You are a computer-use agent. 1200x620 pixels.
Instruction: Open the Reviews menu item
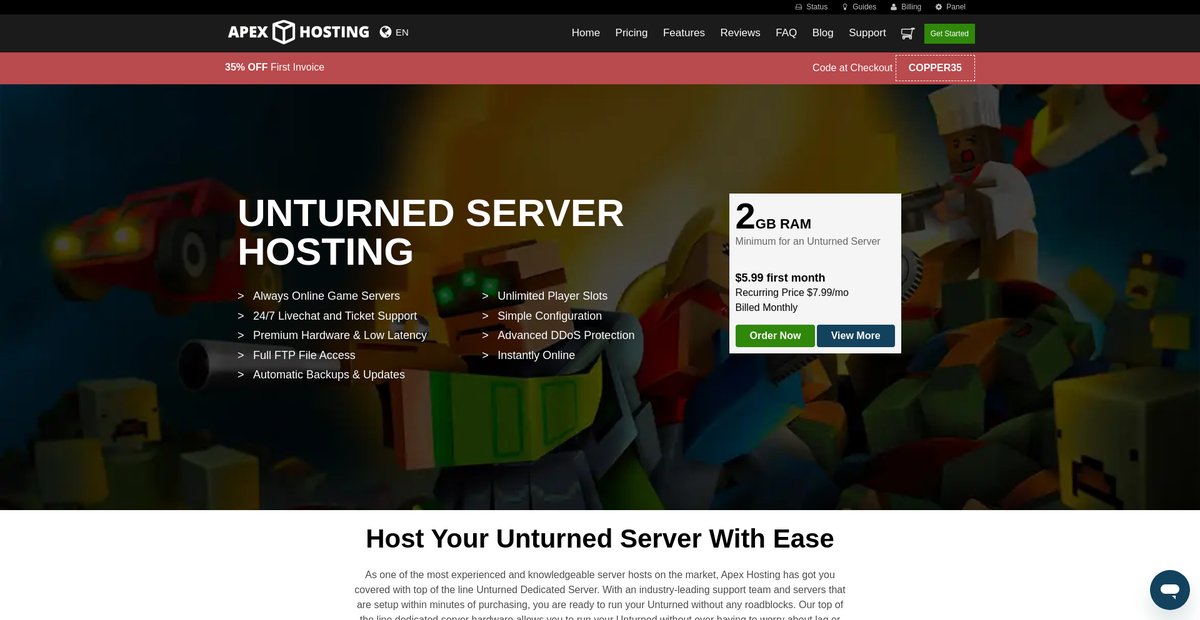coord(740,33)
